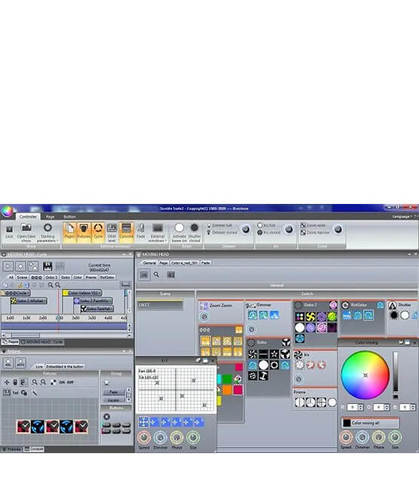Screen dimensions: 419x500
Task: Click the first blue movement shape icon
Action: pyautogui.click(x=144, y=422)
